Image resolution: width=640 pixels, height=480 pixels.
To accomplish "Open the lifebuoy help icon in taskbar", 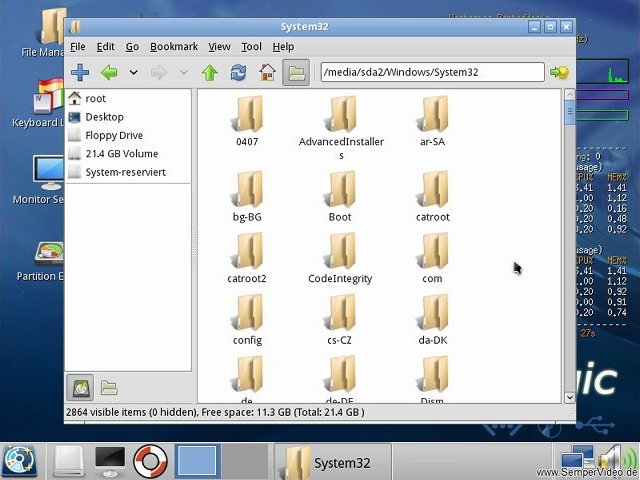I will 150,461.
